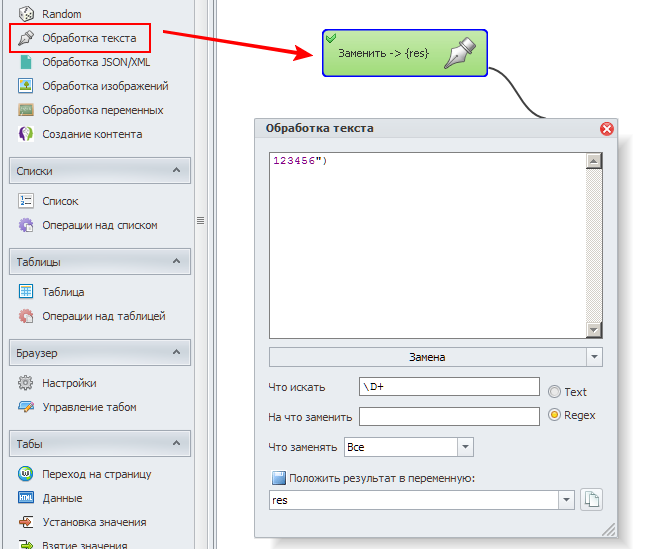Click the Управление табом label

coord(89,407)
